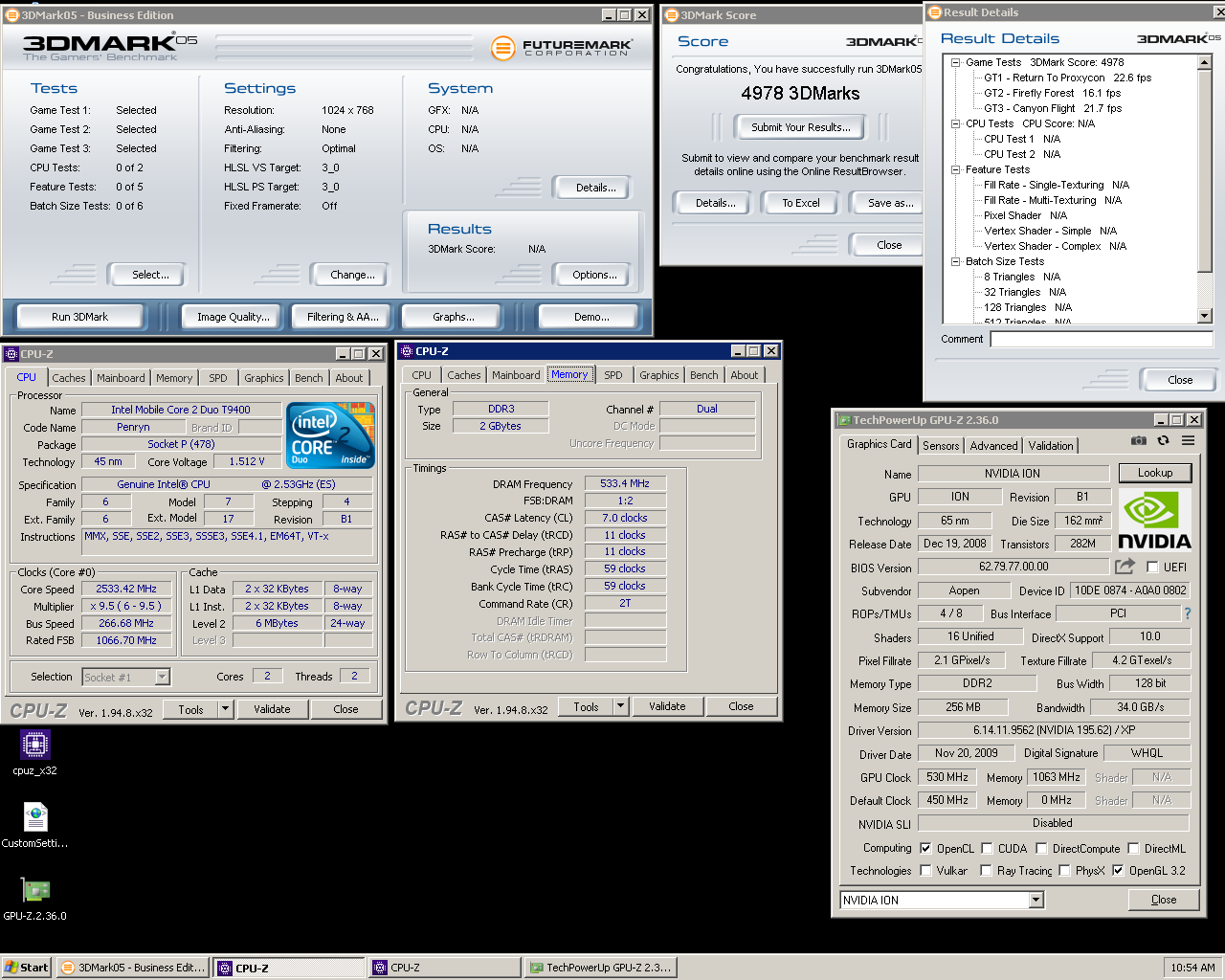Collapse the Game Tests tree node
The width and height of the screenshot is (1225, 980).
[x=955, y=62]
